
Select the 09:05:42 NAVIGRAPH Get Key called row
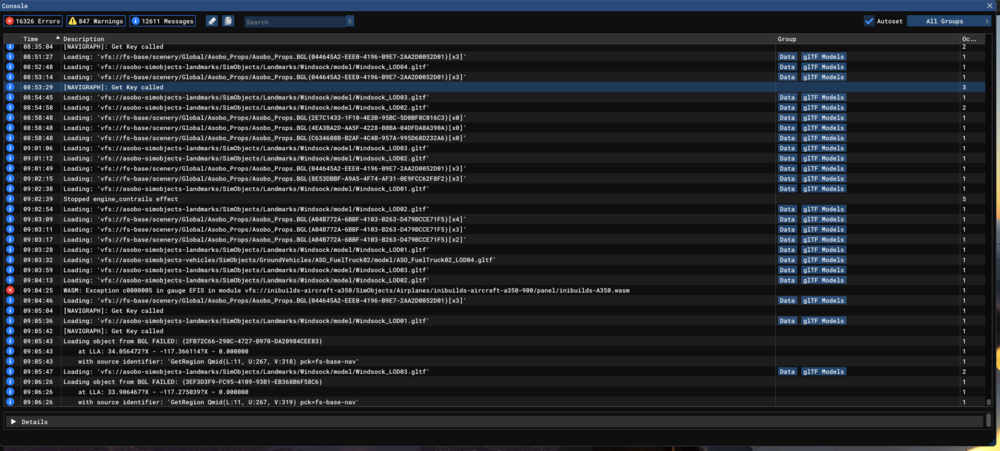tap(494, 331)
